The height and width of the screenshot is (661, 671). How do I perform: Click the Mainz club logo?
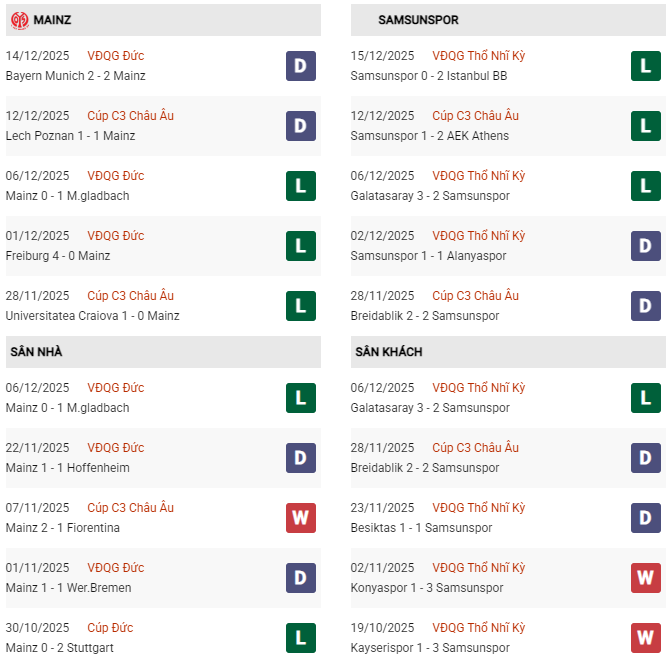pyautogui.click(x=19, y=20)
